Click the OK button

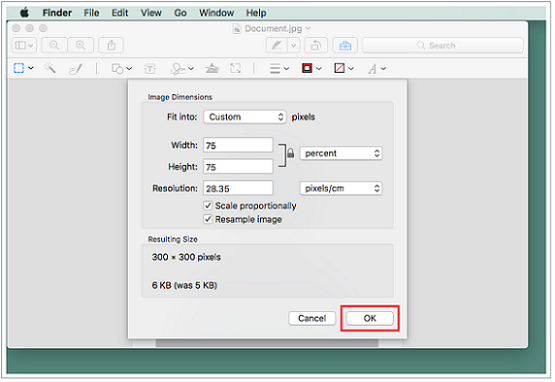pyautogui.click(x=370, y=318)
